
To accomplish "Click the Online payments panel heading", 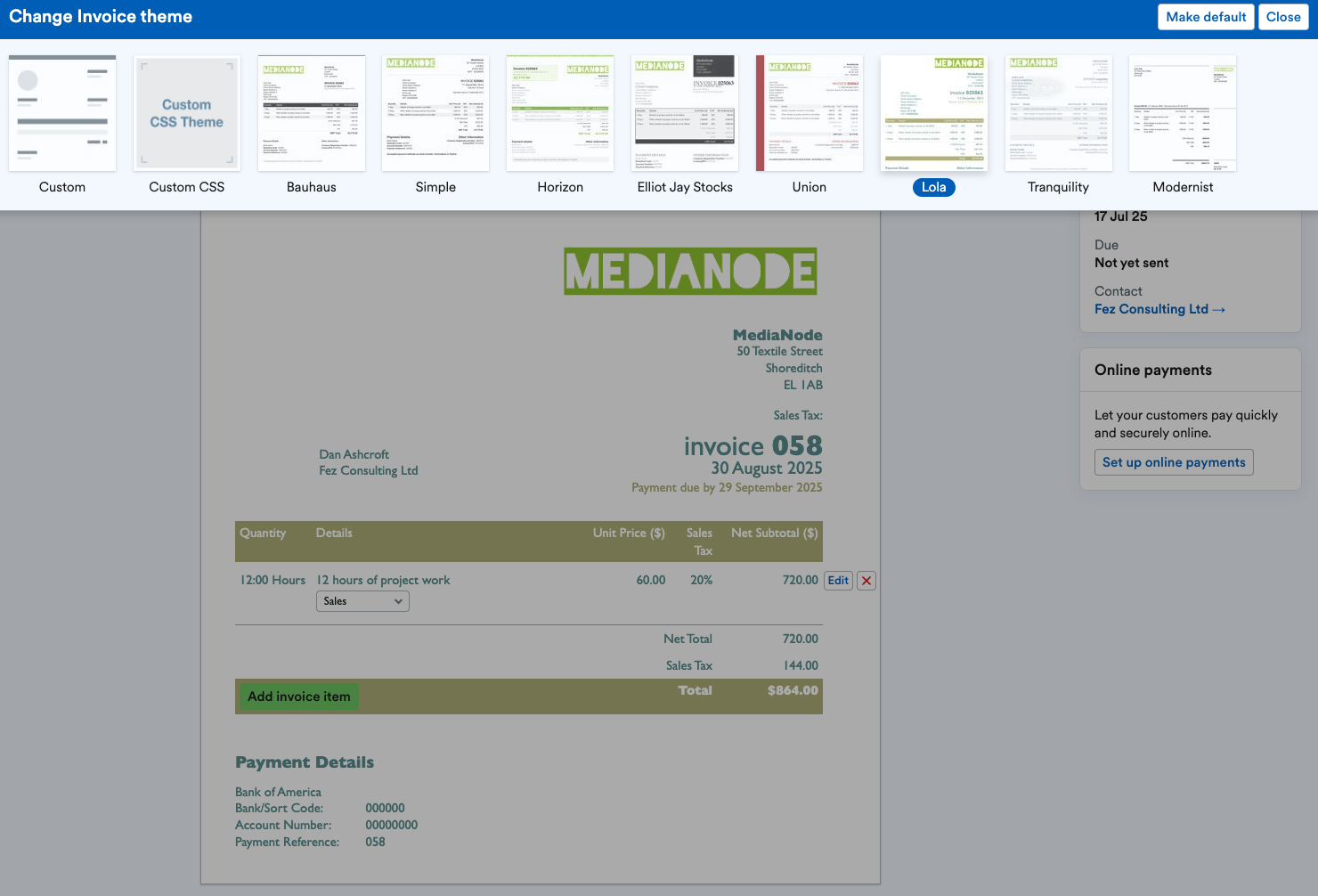I will click(x=1153, y=370).
